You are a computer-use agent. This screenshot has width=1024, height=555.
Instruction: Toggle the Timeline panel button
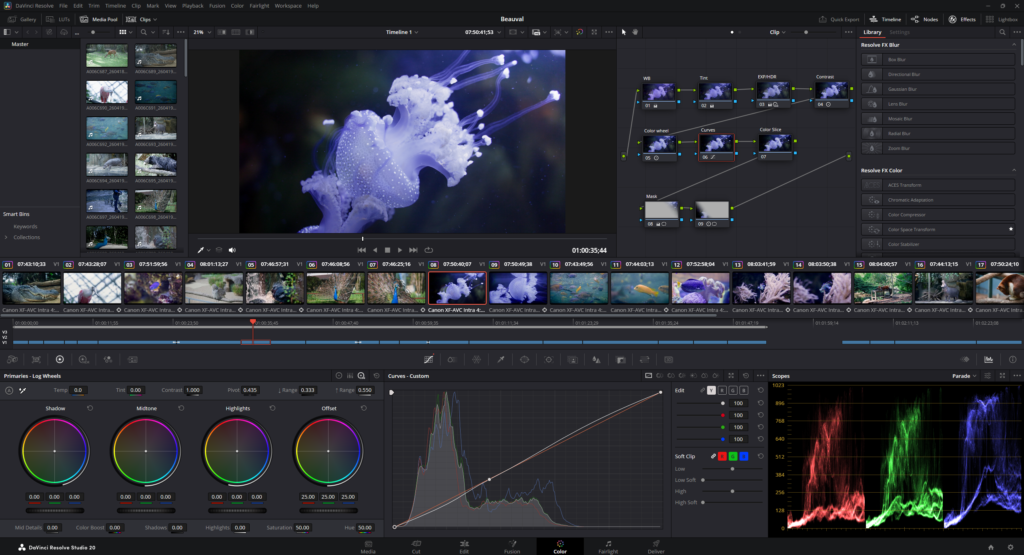click(x=885, y=19)
